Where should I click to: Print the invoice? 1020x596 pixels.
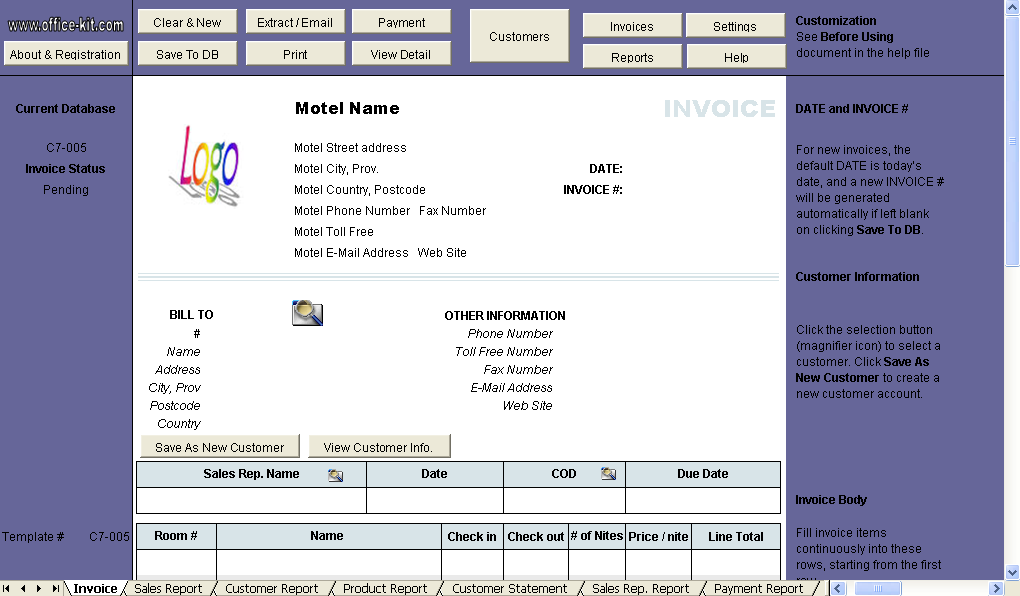[295, 54]
